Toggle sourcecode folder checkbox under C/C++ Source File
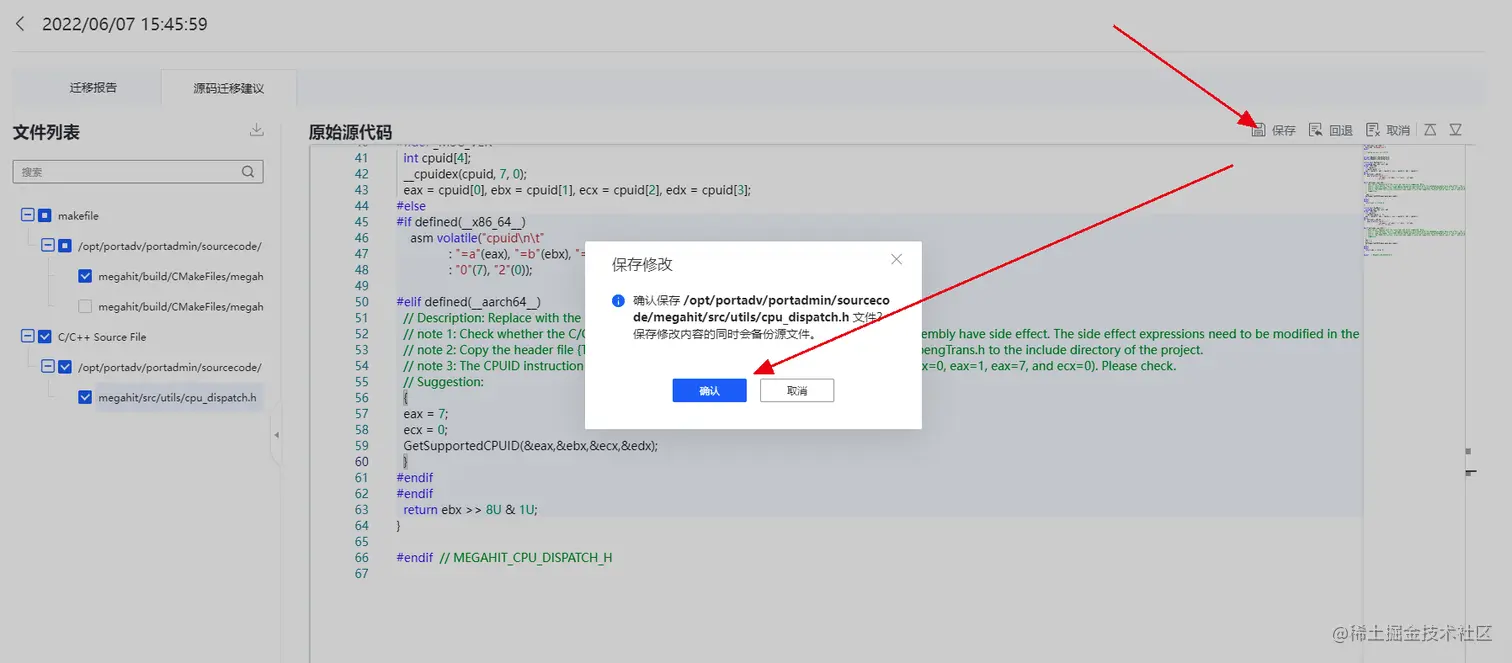The image size is (1512, 663). tap(65, 367)
